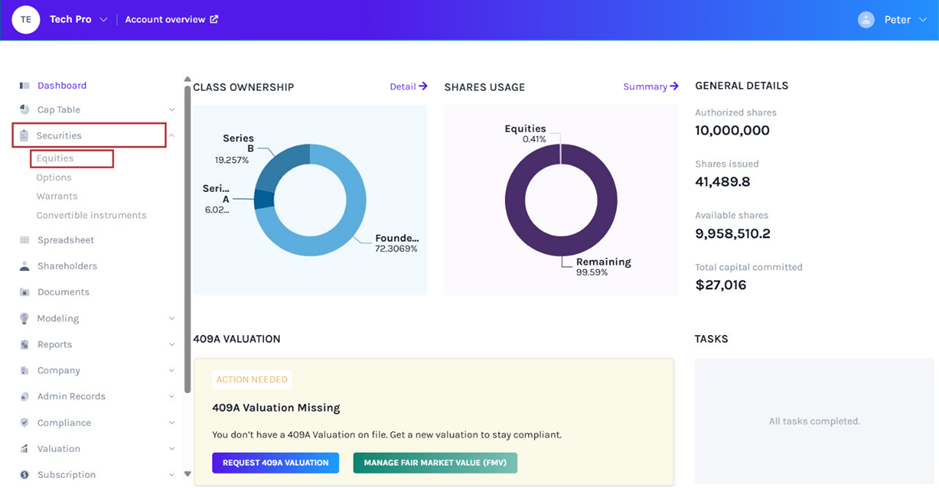Click the Spreadsheet grid icon

click(25, 240)
